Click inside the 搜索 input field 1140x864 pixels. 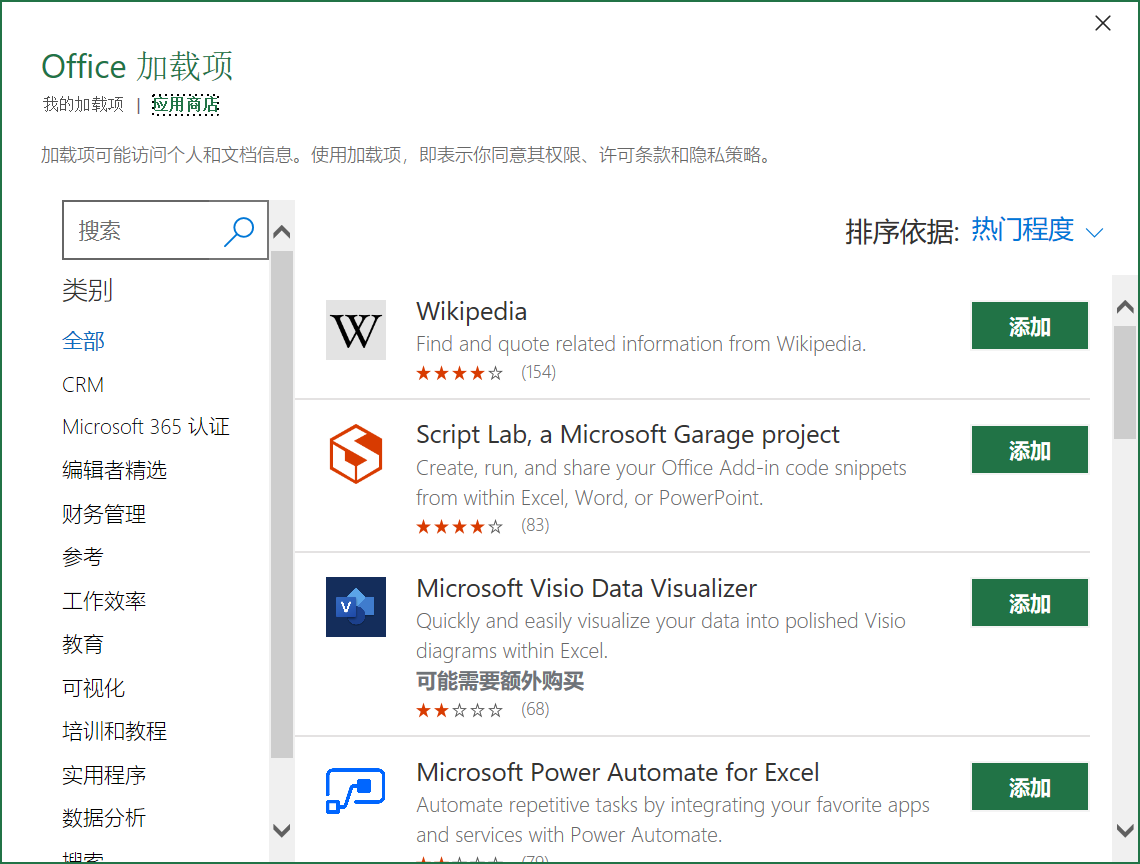click(x=140, y=230)
